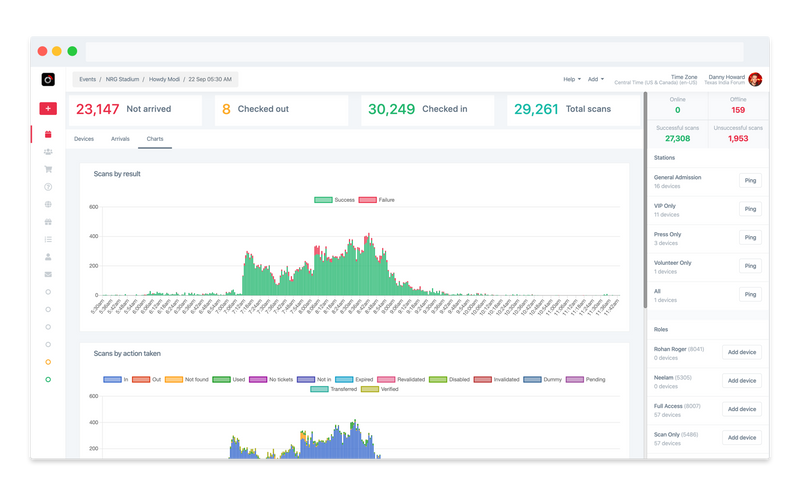Screen dimensions: 800x494
Task: Click the 8 Checked out card
Action: pos(282,109)
